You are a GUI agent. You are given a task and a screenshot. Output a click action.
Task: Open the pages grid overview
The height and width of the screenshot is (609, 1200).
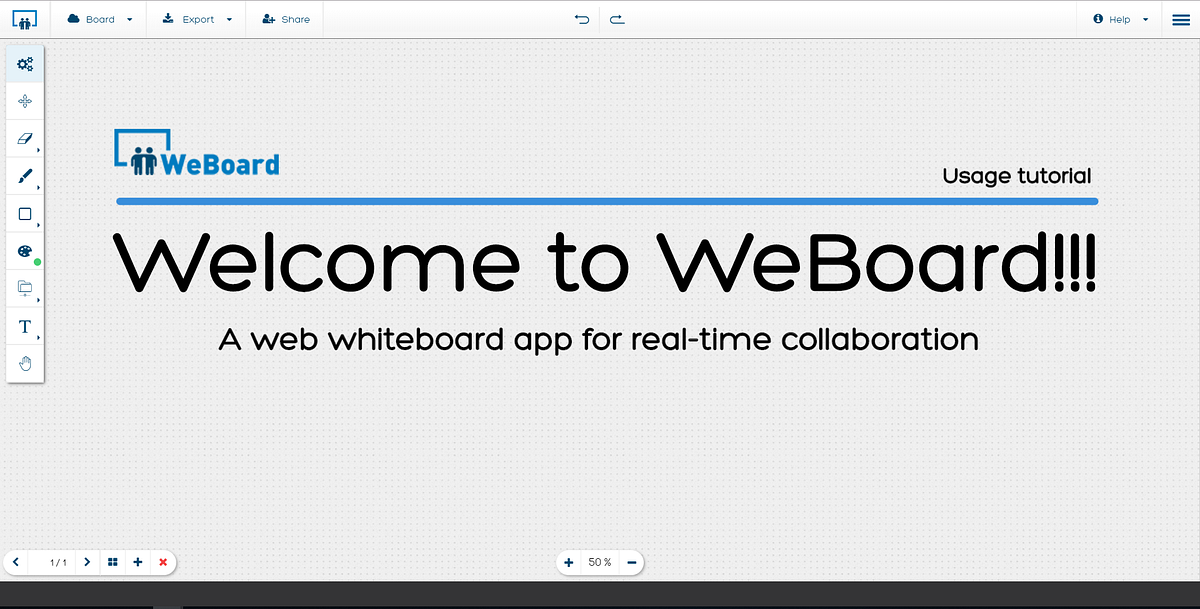[x=113, y=562]
